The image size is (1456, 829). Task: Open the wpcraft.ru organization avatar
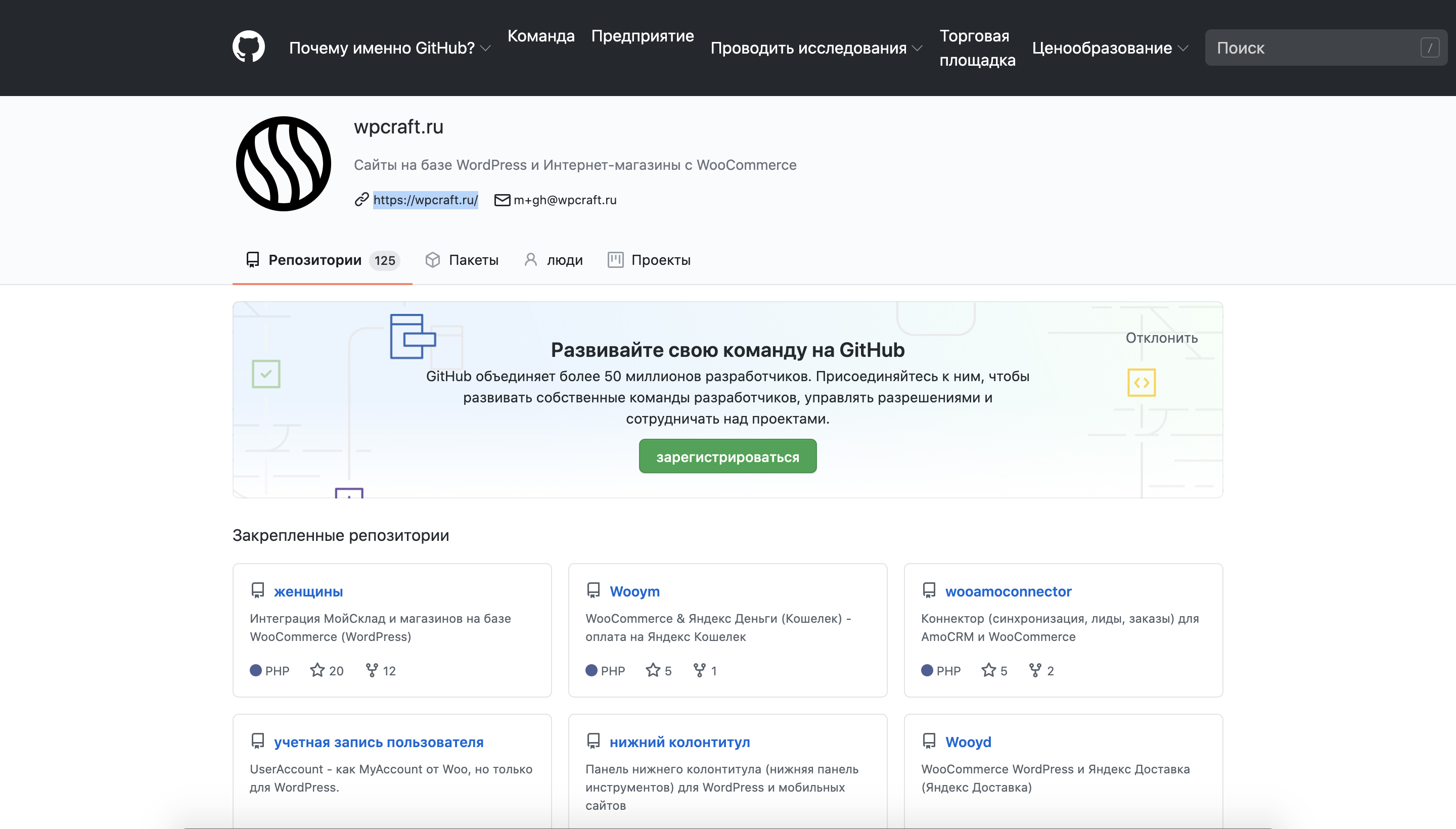(284, 163)
